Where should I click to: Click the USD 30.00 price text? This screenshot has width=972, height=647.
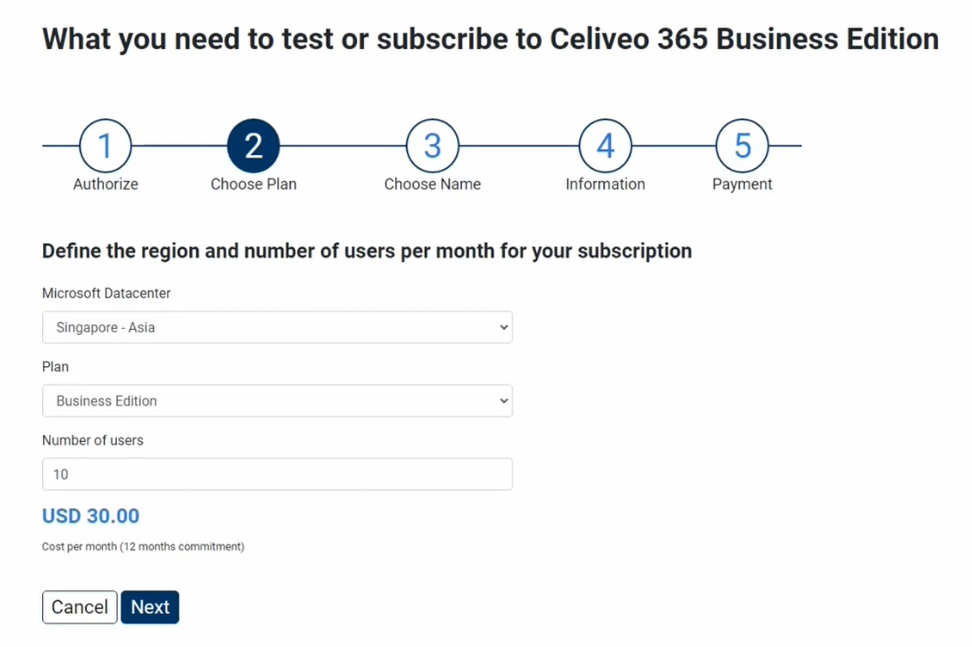click(x=91, y=516)
